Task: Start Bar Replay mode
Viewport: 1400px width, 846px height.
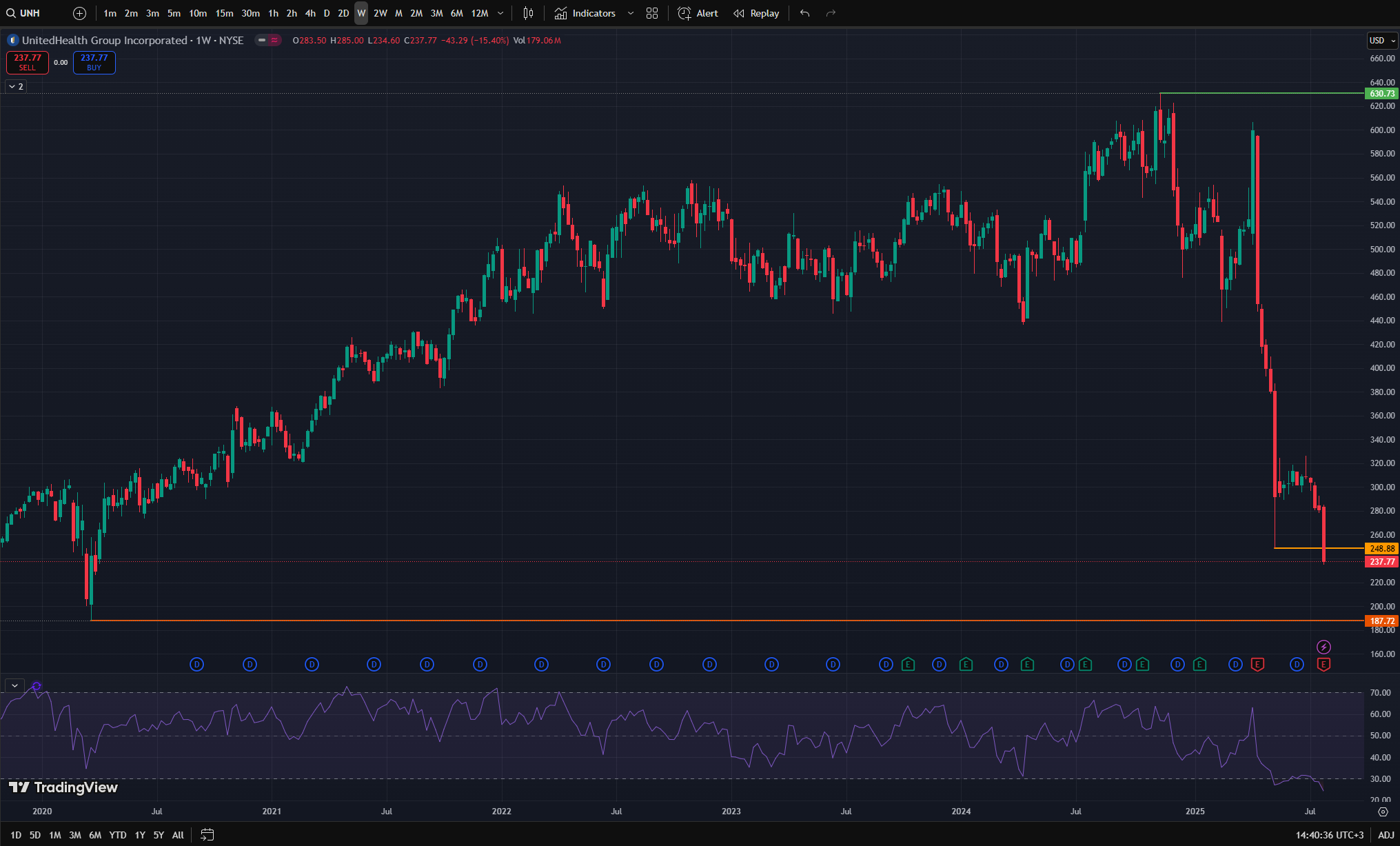Action: tap(756, 13)
